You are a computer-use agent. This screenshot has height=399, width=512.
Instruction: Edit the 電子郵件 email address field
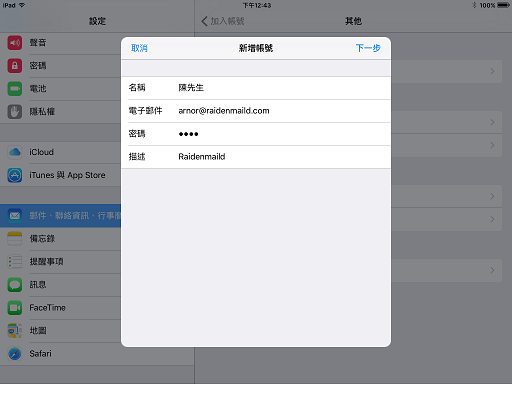click(x=256, y=111)
